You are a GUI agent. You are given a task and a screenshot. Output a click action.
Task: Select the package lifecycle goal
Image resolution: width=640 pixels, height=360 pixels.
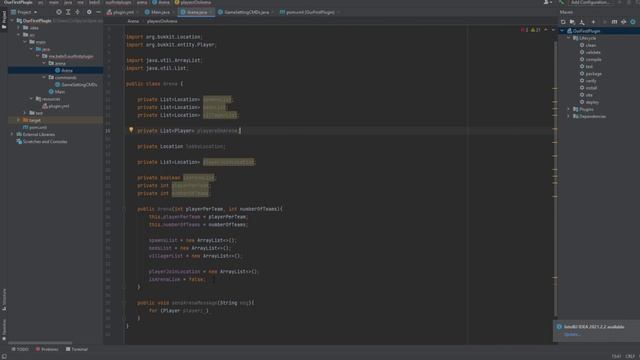(590, 74)
